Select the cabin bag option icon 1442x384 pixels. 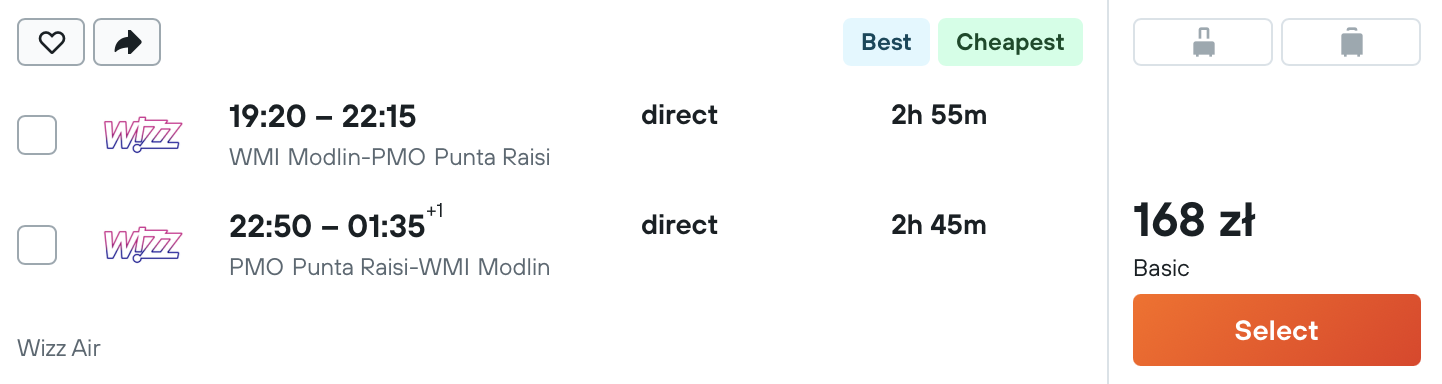1203,43
